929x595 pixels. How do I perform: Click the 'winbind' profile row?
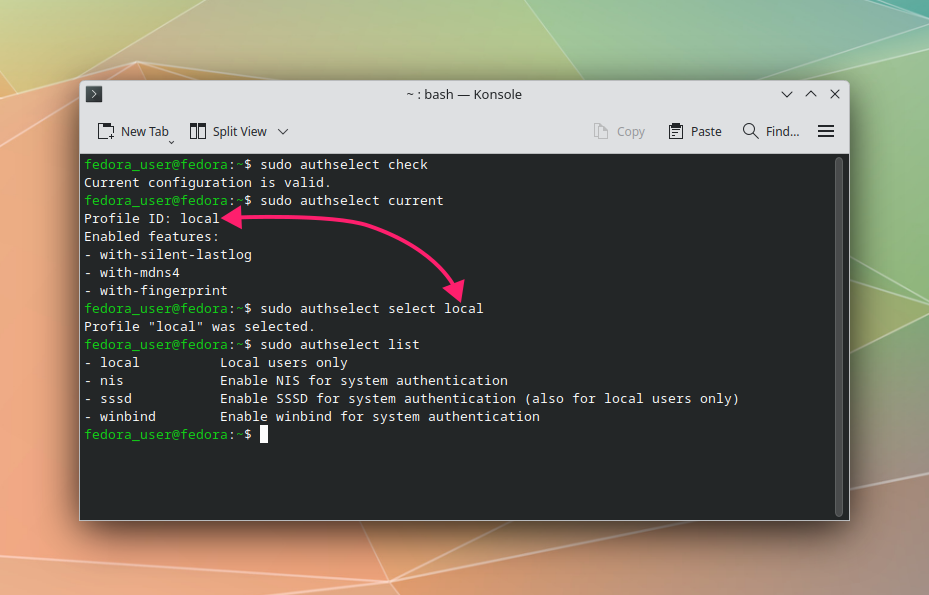pyautogui.click(x=312, y=417)
